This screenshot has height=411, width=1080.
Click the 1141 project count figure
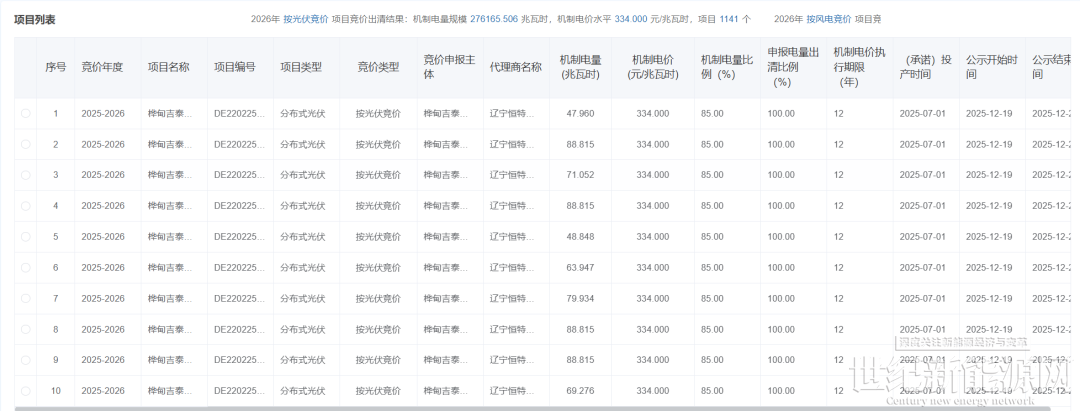tap(729, 19)
